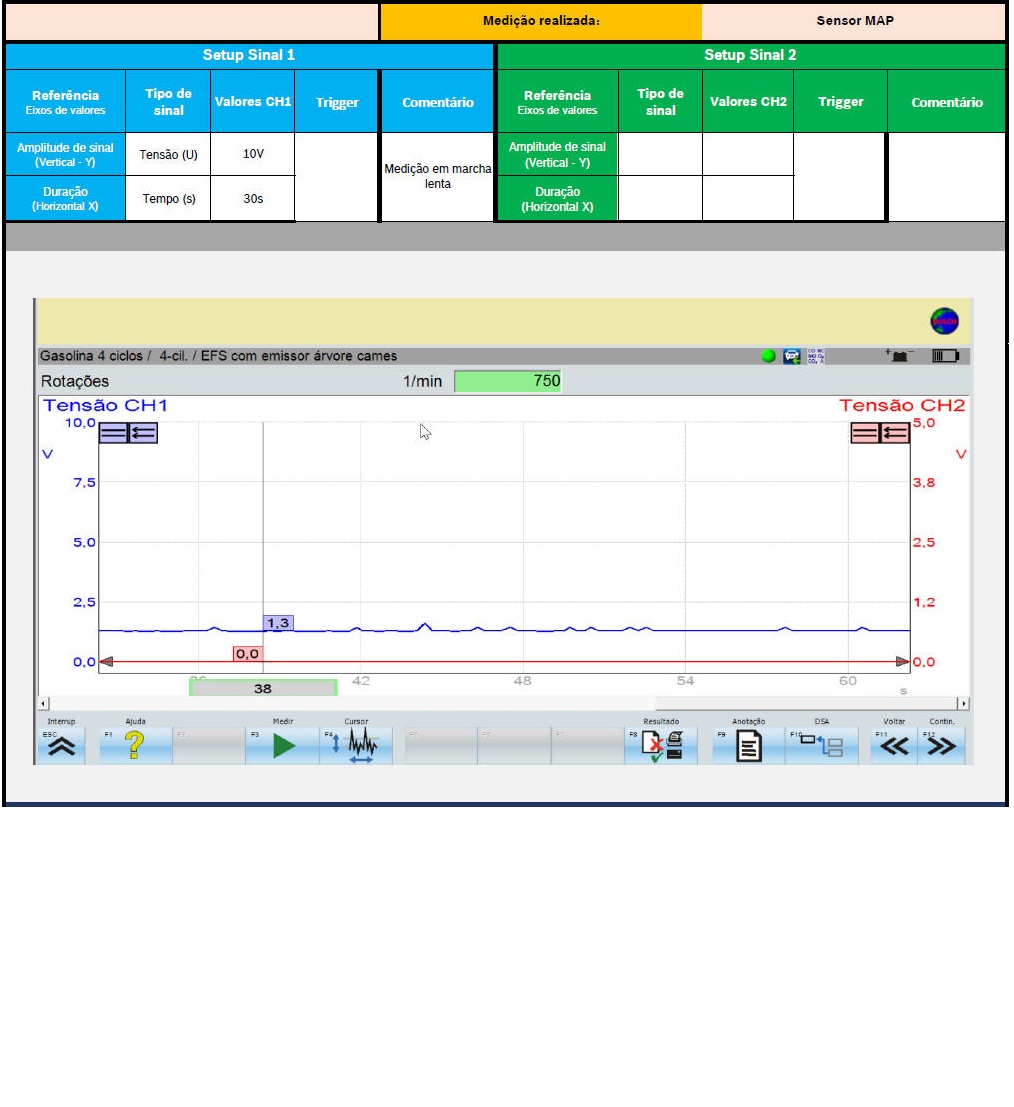1014x1107 pixels.
Task: Click the Rotações 750 value field
Action: click(508, 381)
